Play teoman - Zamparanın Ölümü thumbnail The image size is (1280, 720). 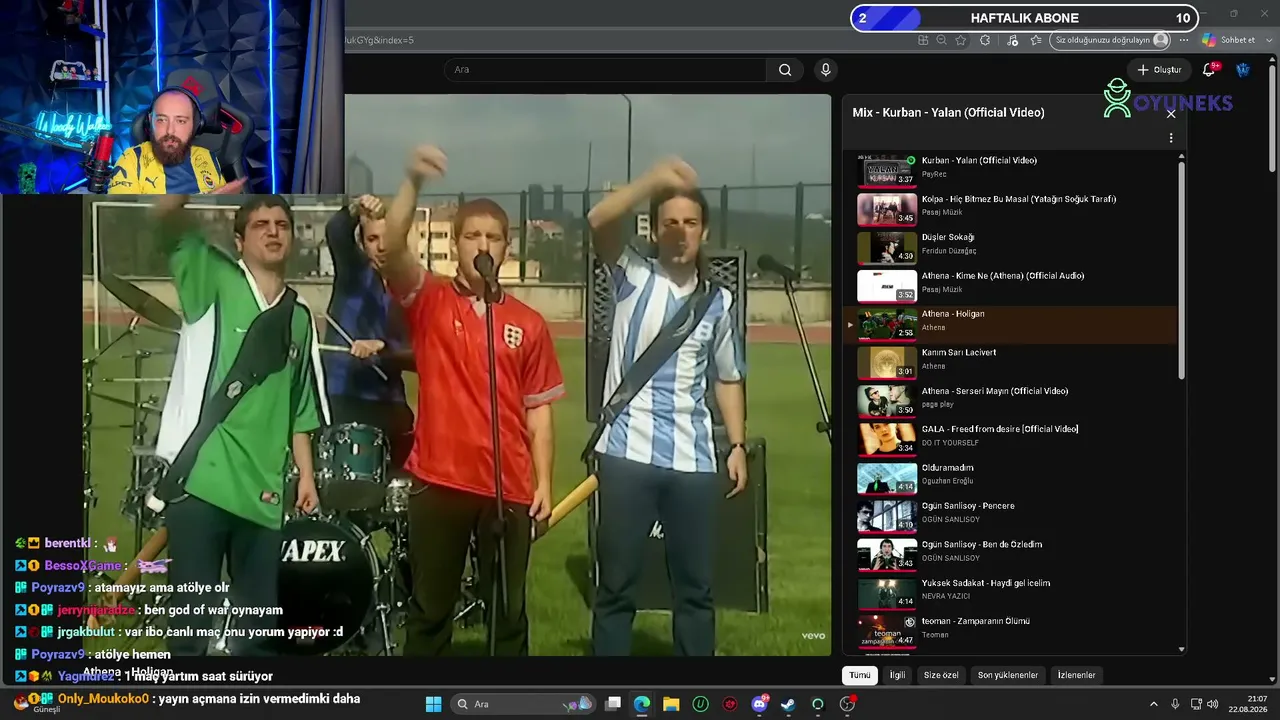(887, 632)
